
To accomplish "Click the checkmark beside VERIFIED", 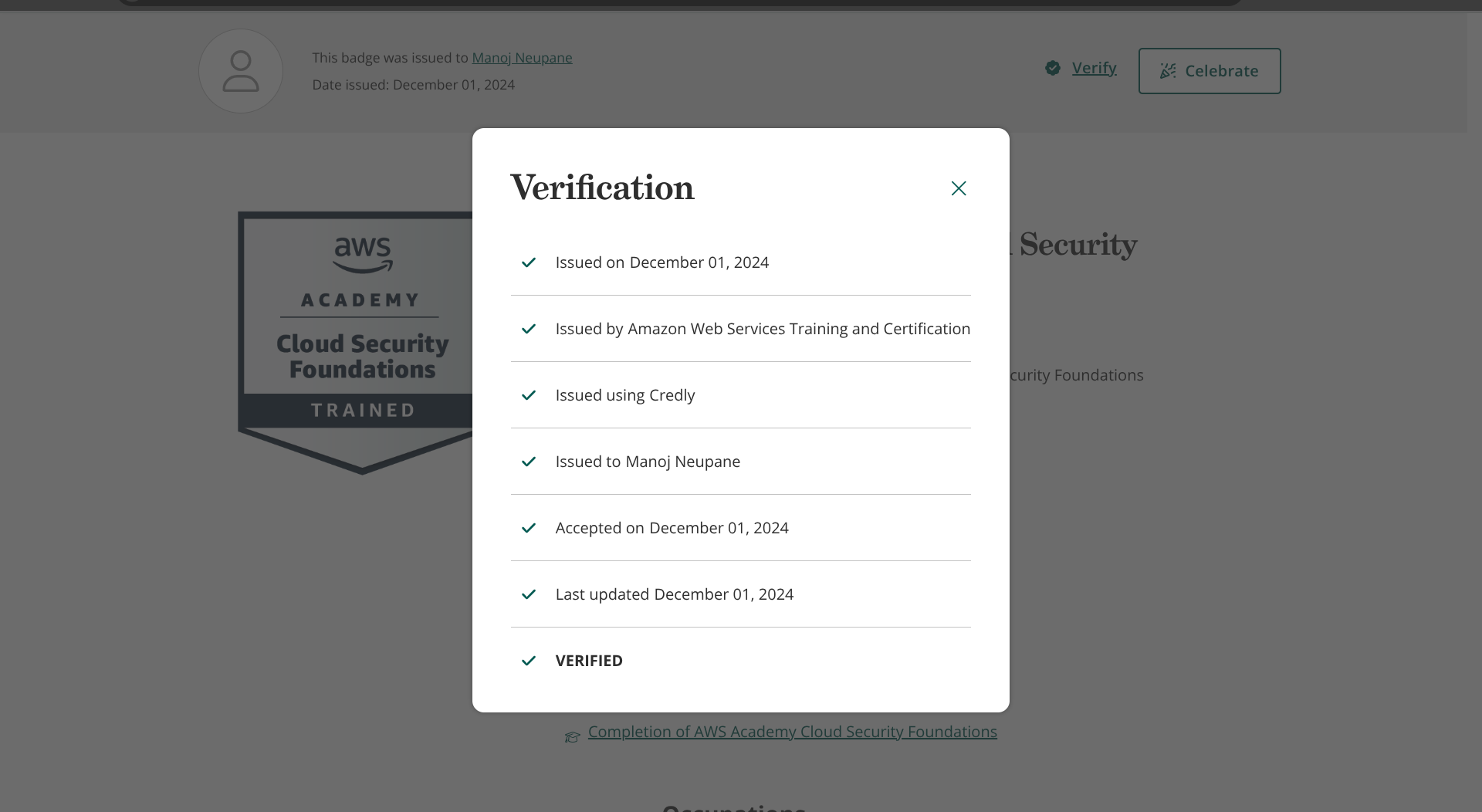I will 529,661.
